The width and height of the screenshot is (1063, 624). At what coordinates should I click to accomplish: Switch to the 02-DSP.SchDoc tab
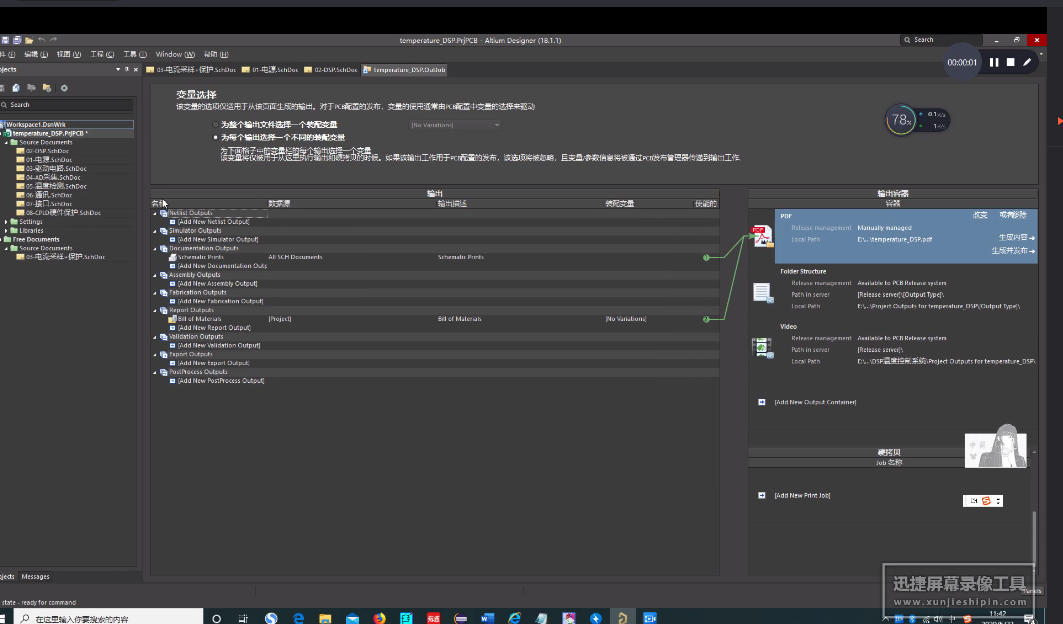click(330, 70)
